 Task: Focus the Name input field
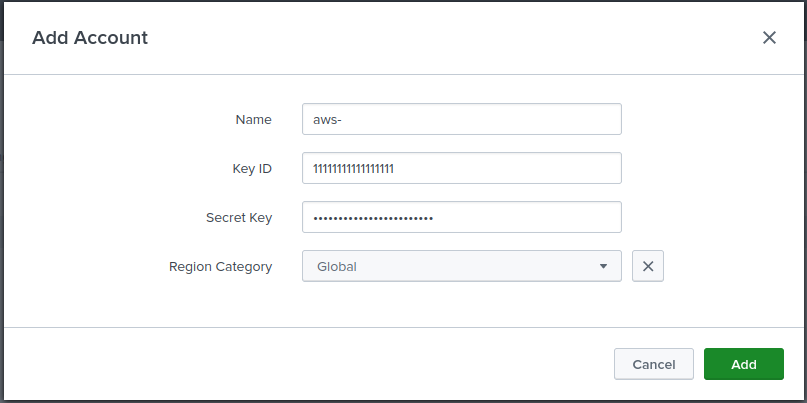pos(462,119)
